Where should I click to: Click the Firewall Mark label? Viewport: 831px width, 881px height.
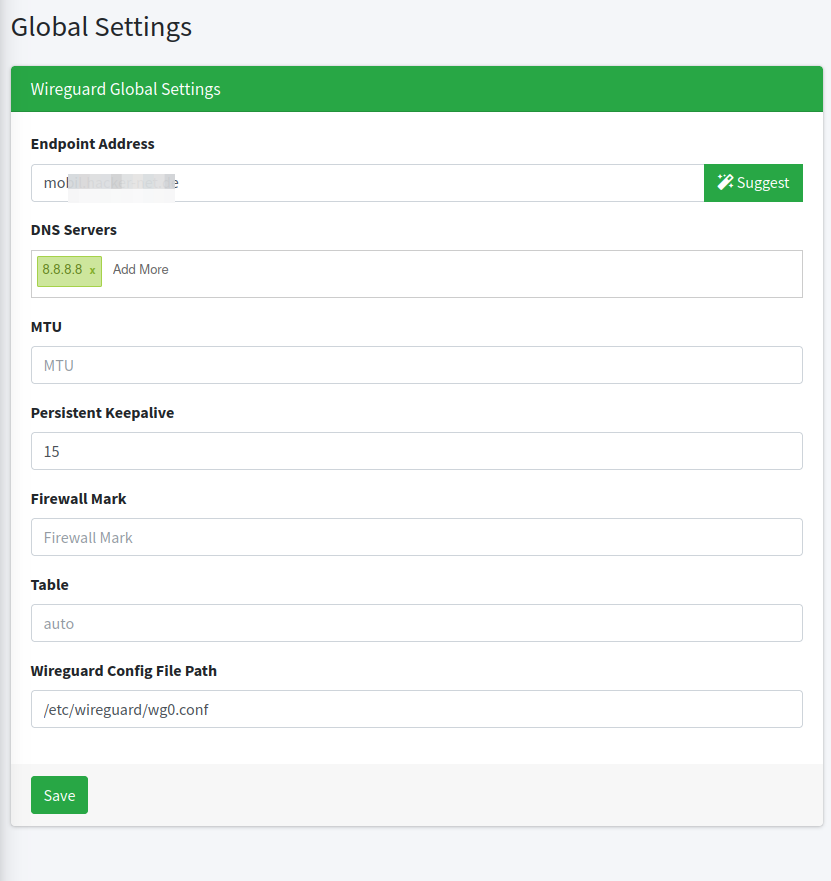(79, 499)
